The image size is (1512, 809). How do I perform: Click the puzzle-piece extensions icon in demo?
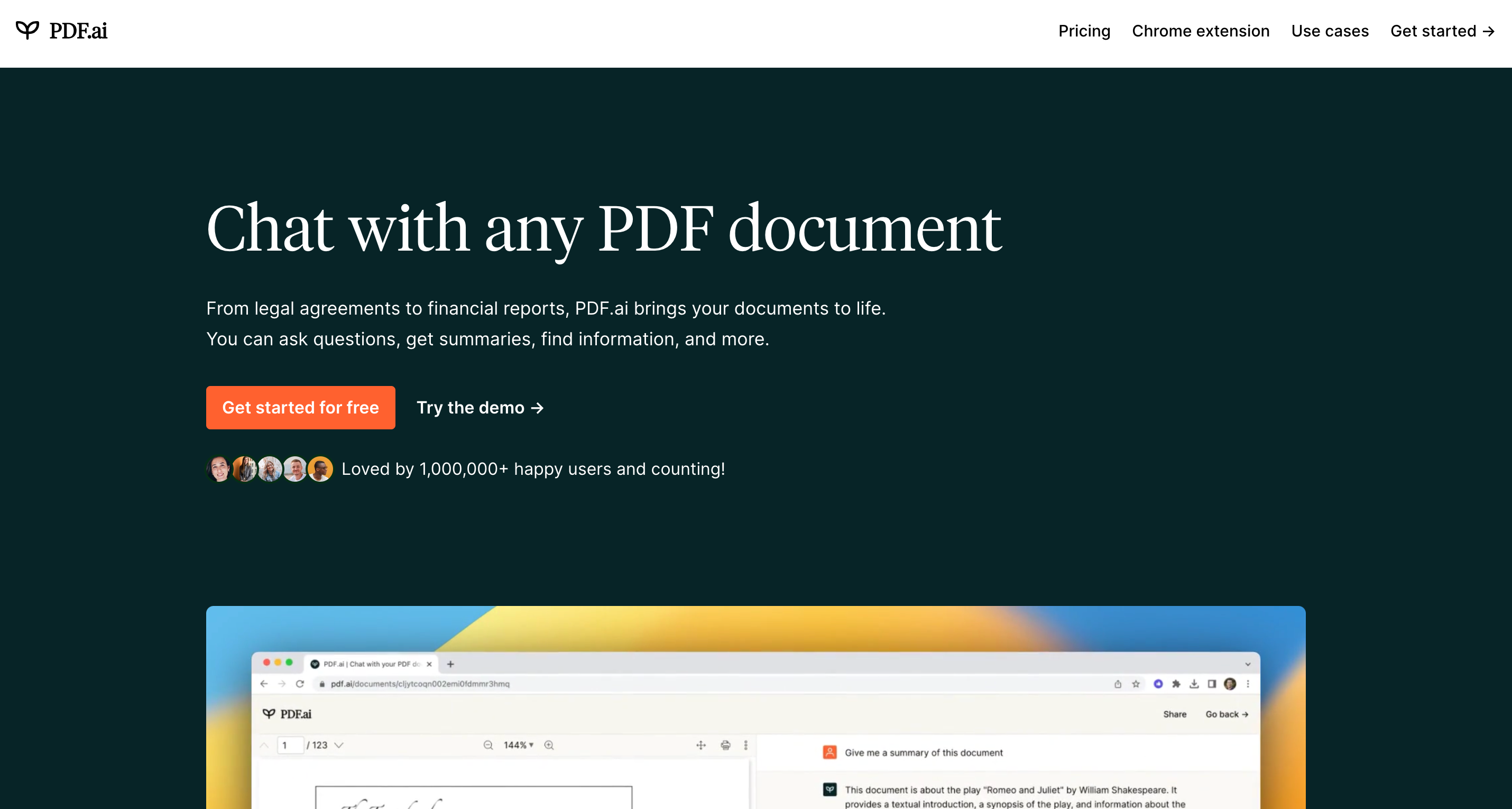(1176, 684)
